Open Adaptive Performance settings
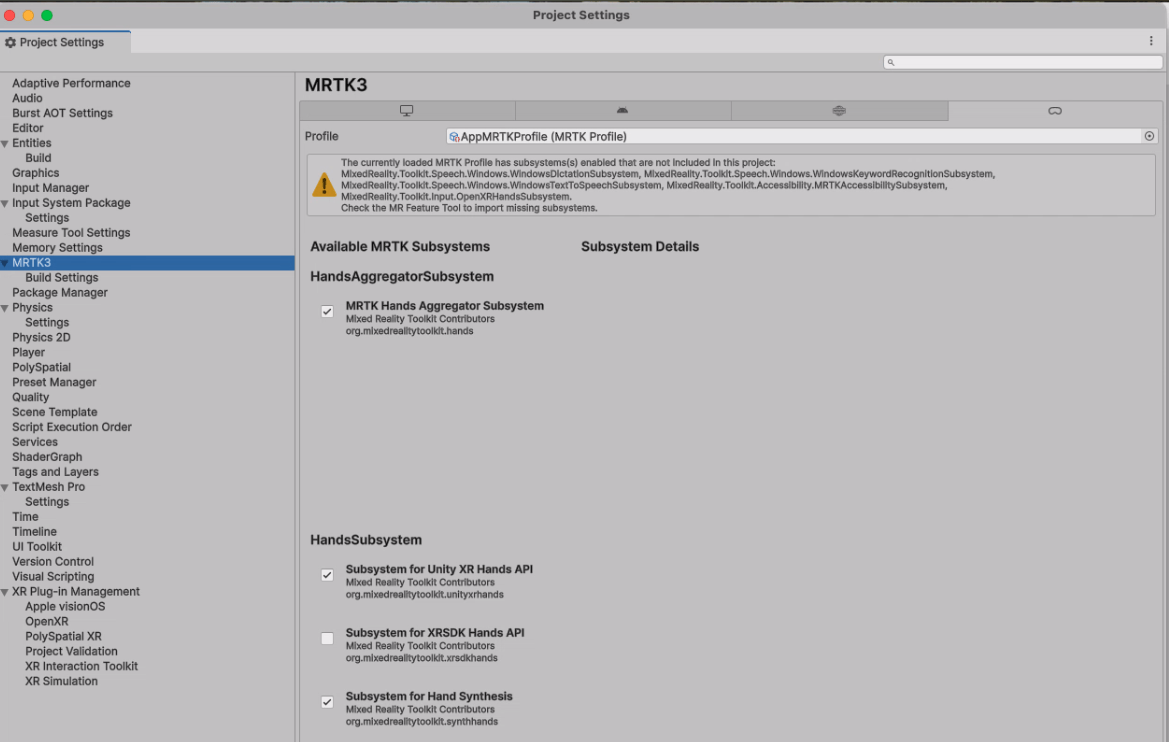 coord(71,84)
